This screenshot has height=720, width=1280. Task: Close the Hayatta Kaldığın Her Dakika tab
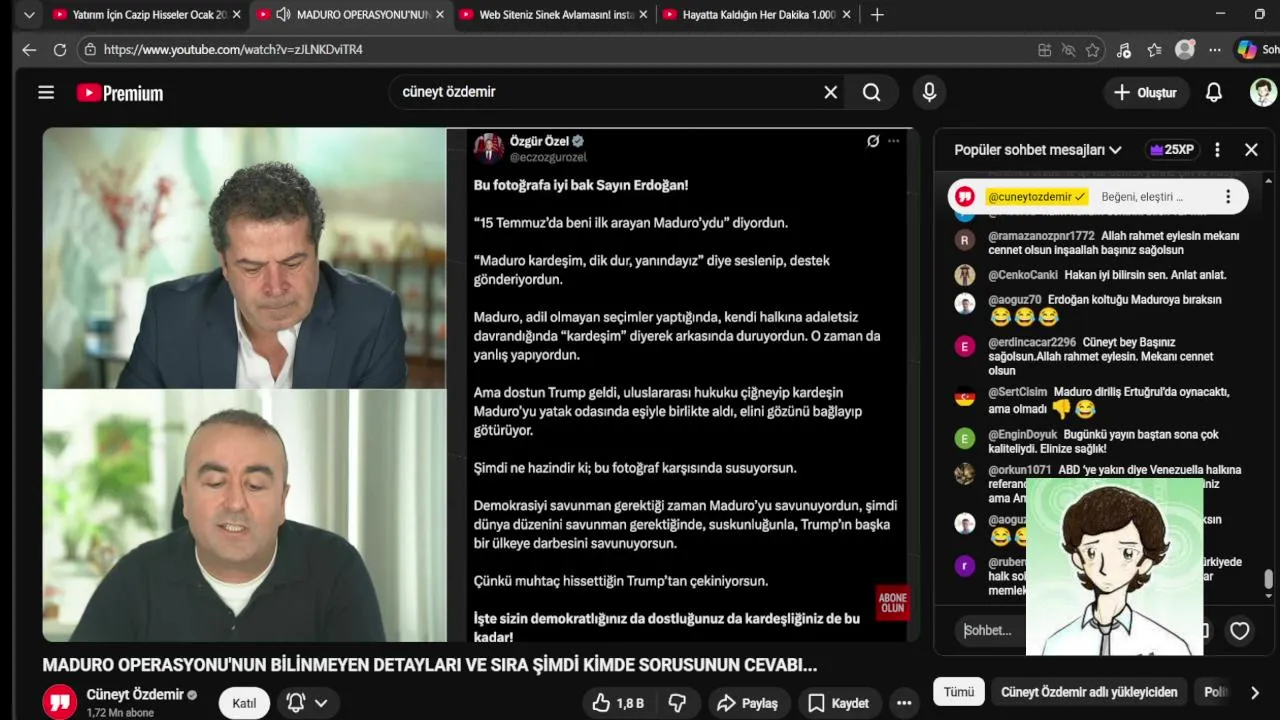[x=847, y=15]
